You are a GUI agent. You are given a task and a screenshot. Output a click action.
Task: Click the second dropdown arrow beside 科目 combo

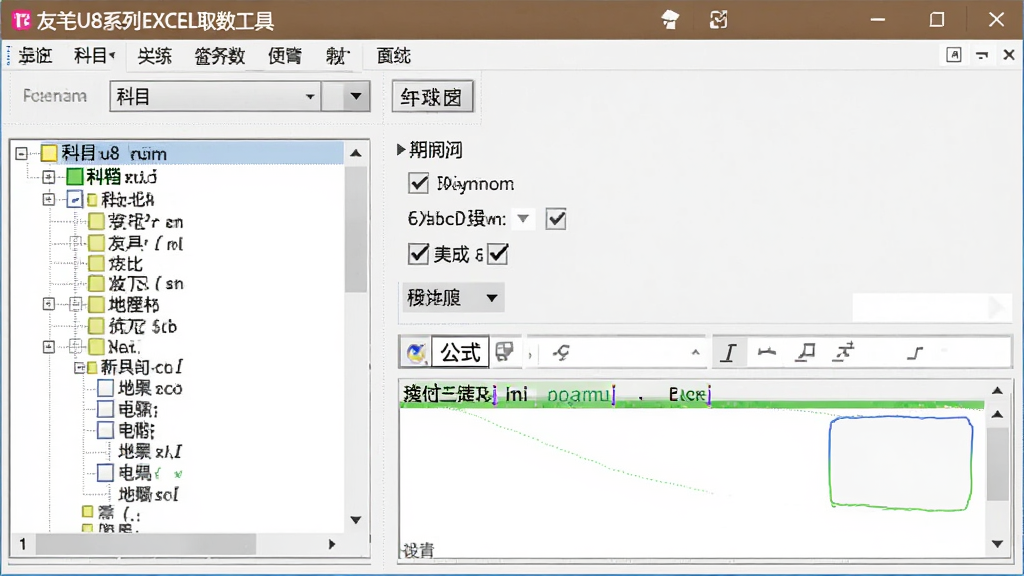355,97
